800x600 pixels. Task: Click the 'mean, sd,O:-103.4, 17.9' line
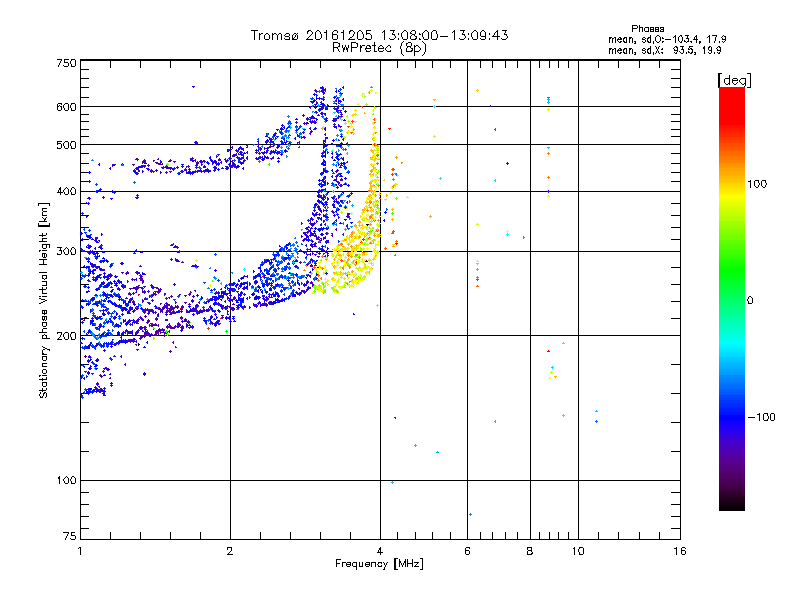click(667, 39)
